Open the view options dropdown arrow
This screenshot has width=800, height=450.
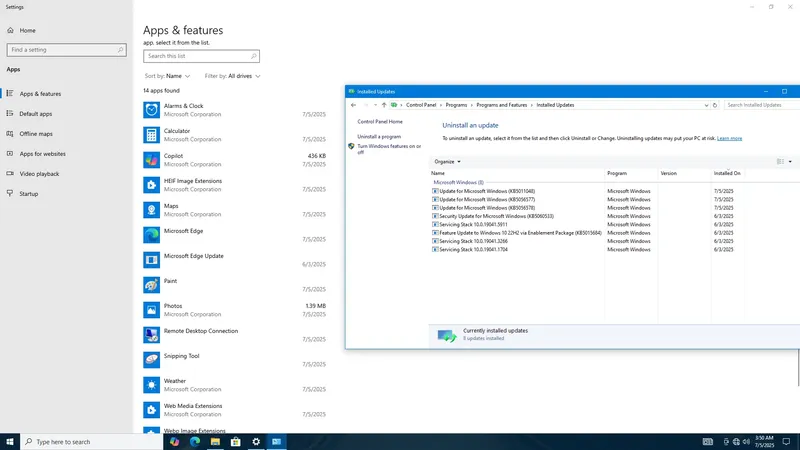coord(790,162)
